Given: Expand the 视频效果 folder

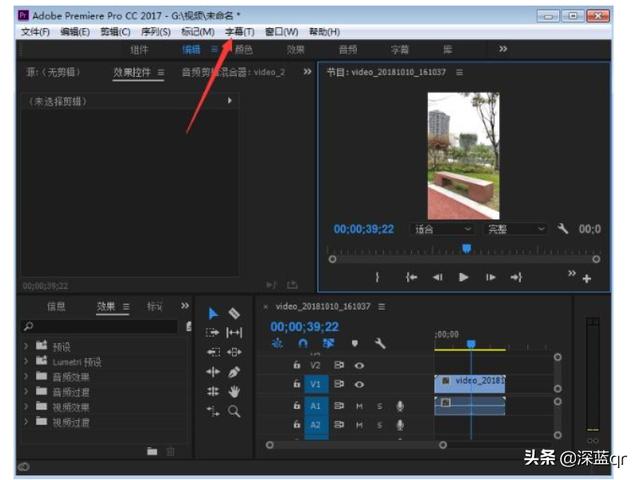Looking at the screenshot, I should (26, 407).
